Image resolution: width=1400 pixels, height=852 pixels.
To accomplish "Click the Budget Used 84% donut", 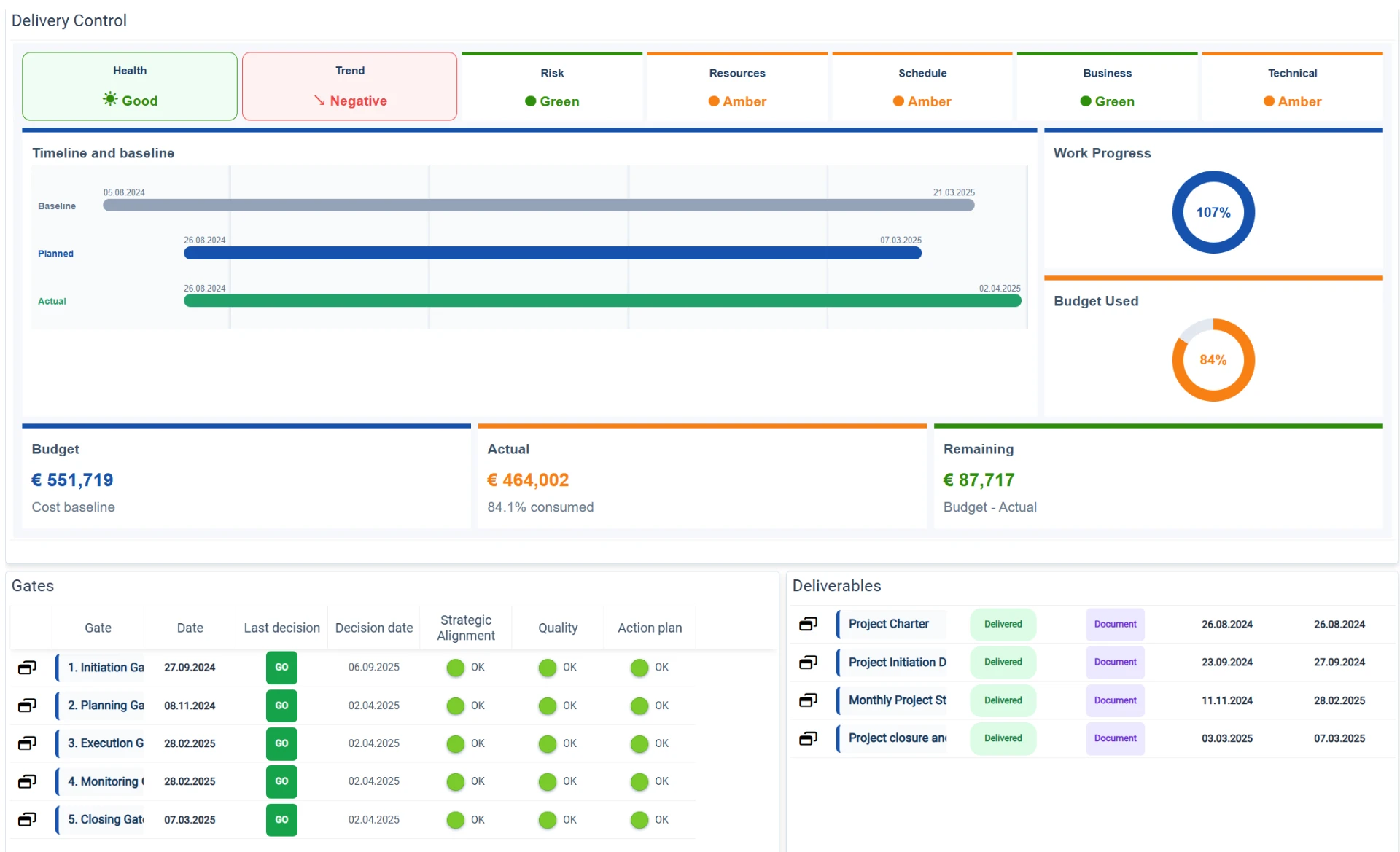I will pyautogui.click(x=1213, y=360).
